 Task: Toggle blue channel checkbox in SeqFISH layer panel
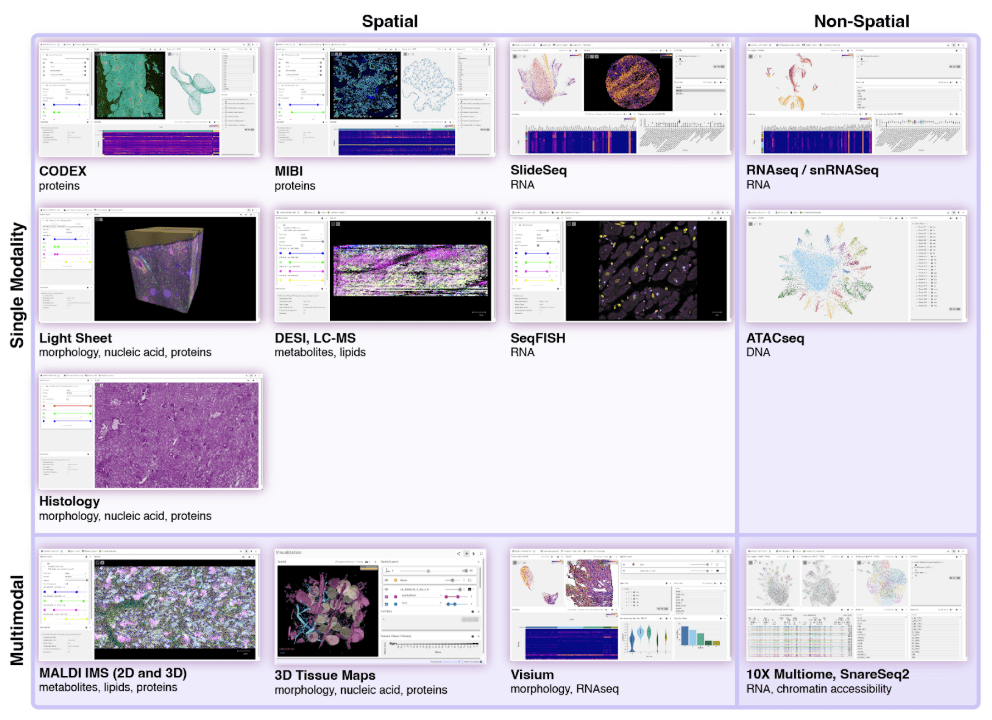click(517, 254)
